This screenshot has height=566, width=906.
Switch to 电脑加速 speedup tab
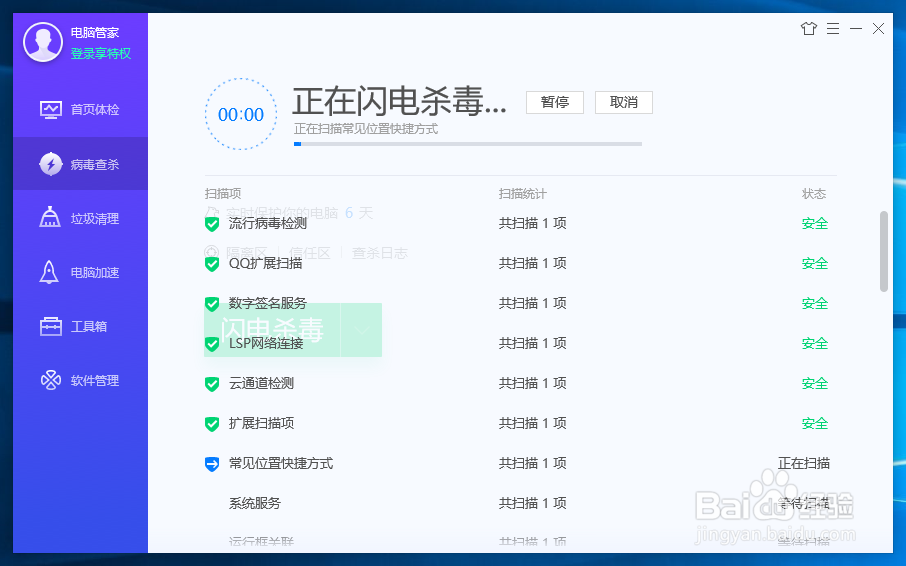[x=80, y=272]
